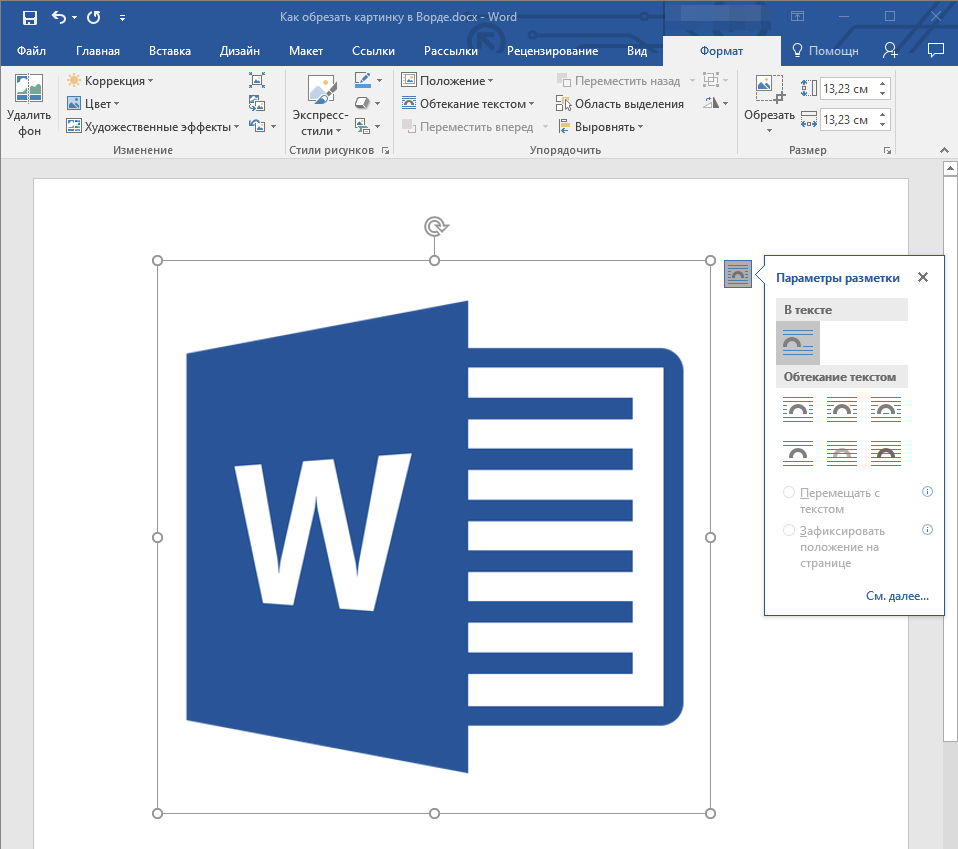Screen dimensions: 958x849
Task: Collapse the ribbon with the chevron
Action: (944, 150)
